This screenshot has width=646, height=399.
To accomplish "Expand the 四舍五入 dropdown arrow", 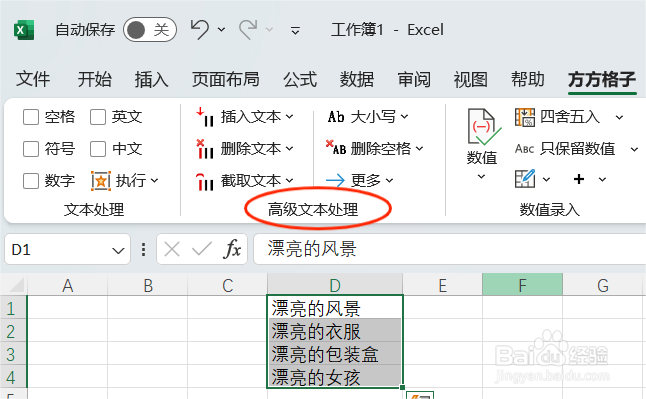I will [619, 117].
